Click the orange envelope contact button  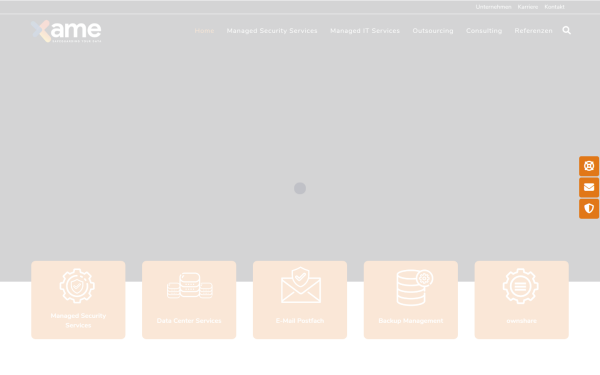[589, 188]
